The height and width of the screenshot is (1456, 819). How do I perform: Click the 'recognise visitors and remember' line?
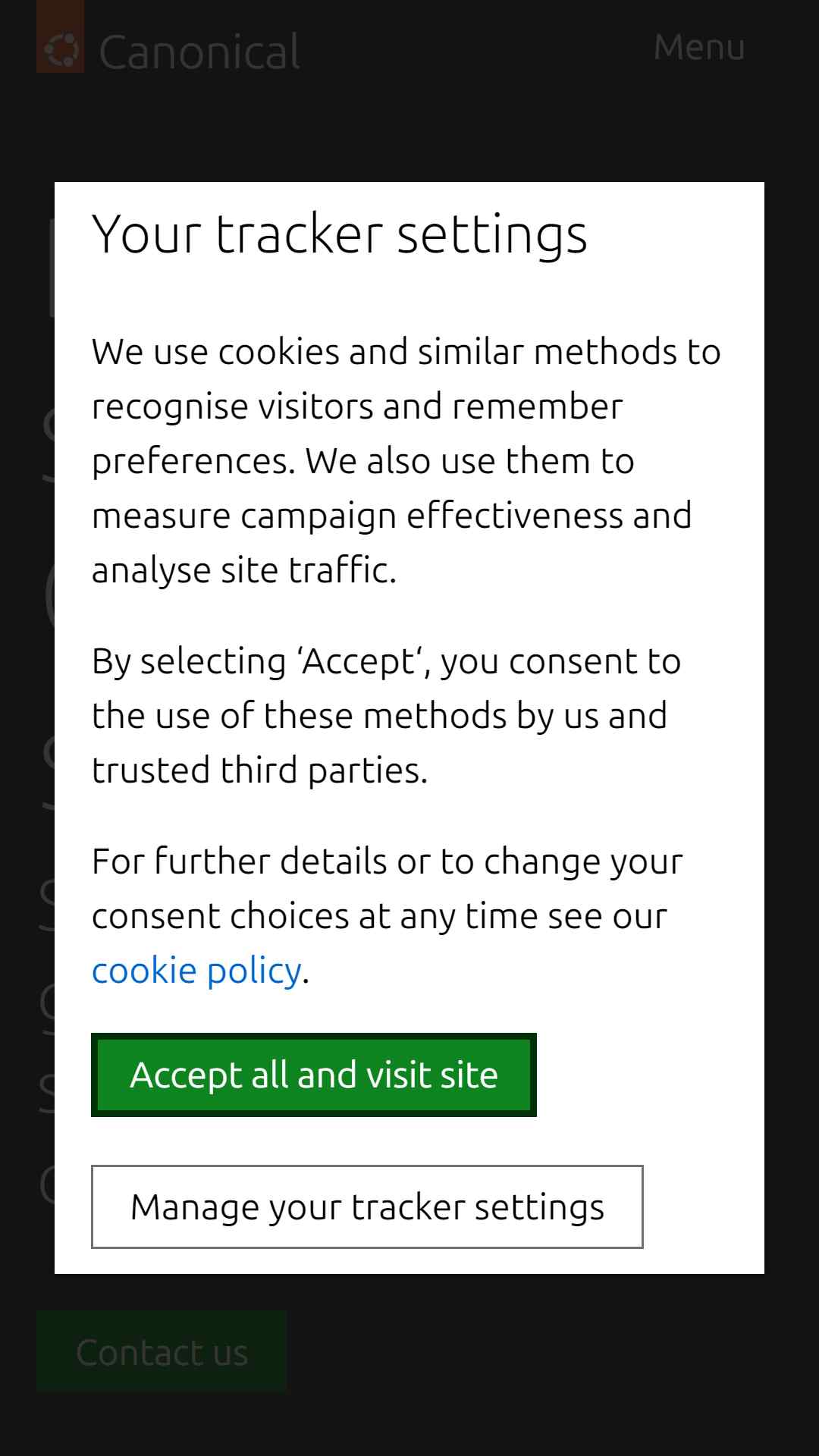click(357, 406)
